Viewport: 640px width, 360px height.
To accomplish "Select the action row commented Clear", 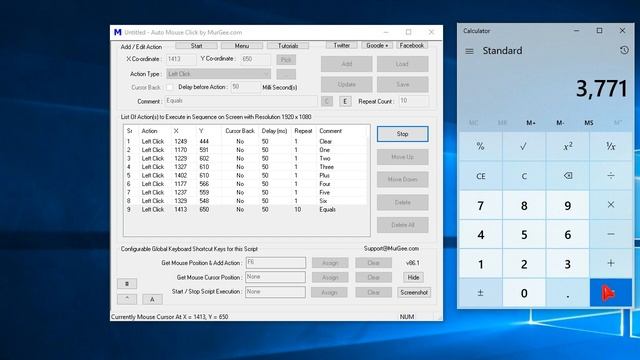I will 246,141.
